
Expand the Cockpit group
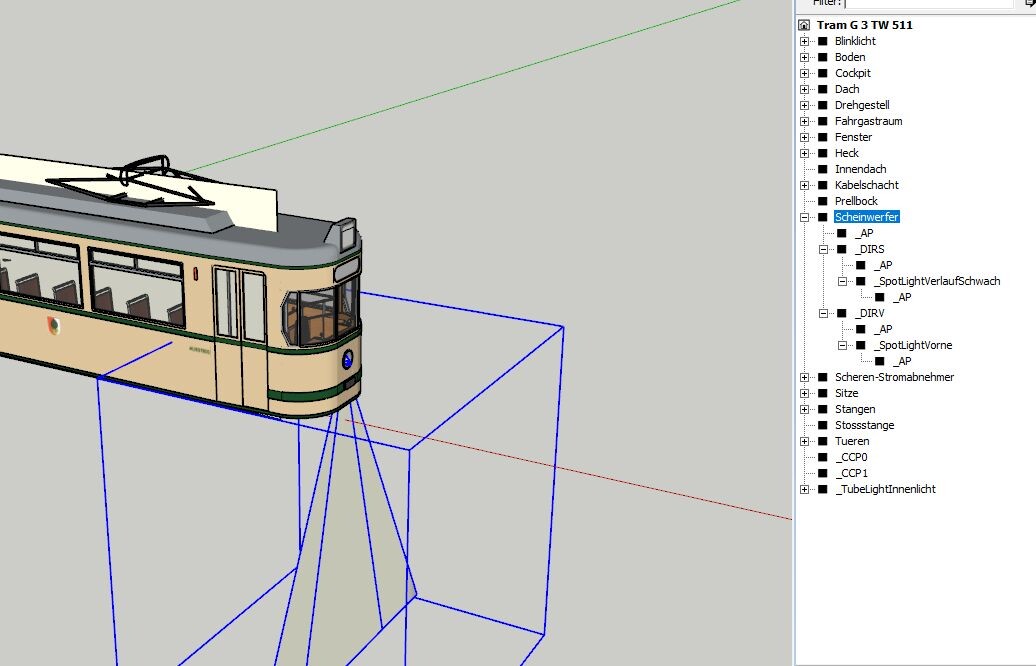pyautogui.click(x=804, y=73)
